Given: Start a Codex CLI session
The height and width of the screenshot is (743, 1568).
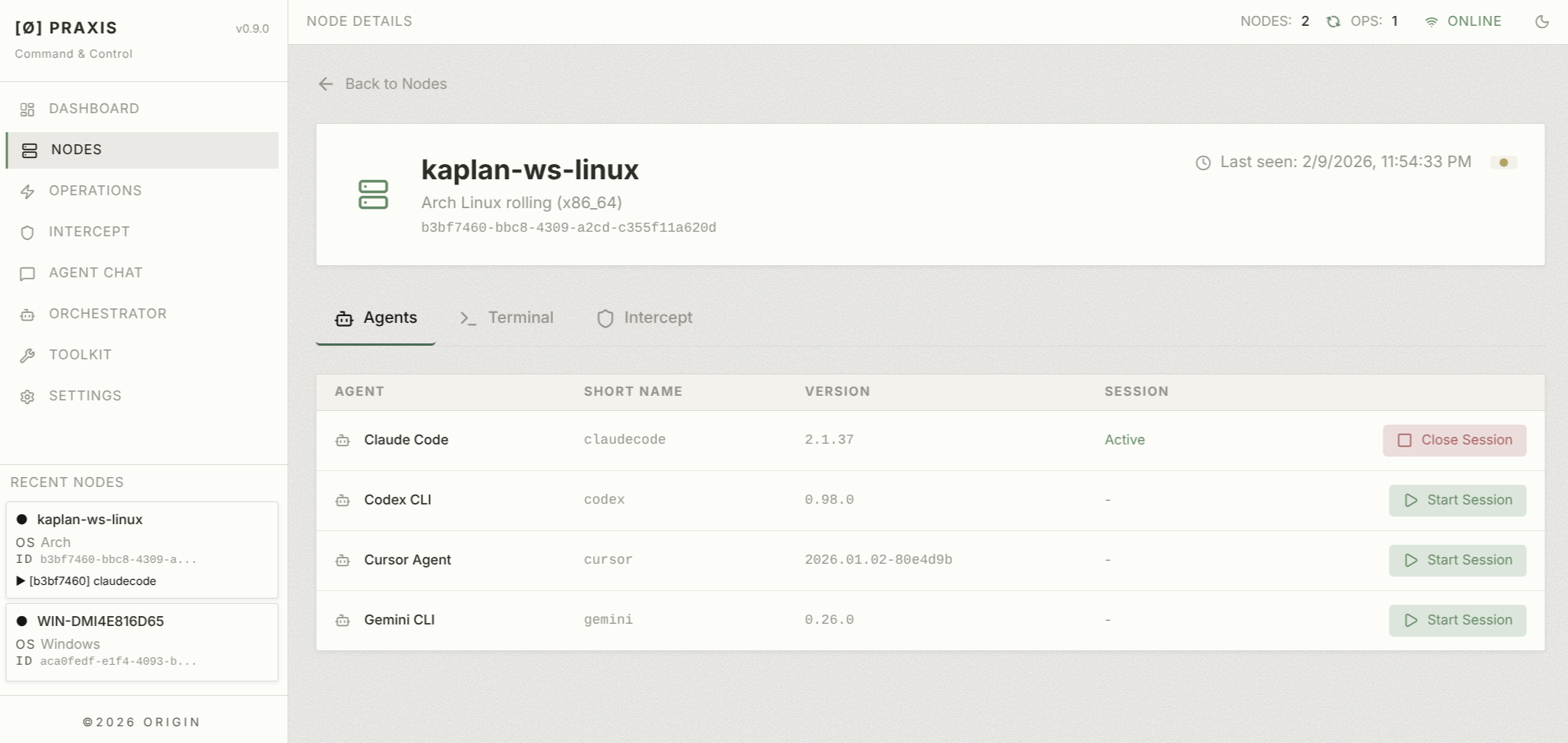Looking at the screenshot, I should tap(1457, 501).
